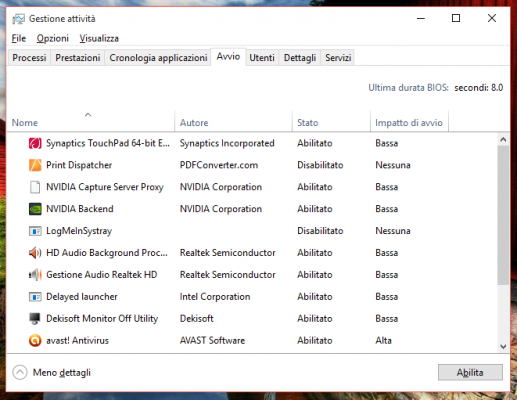Switch to the Utenti tab
This screenshot has height=400, width=517.
pyautogui.click(x=262, y=58)
